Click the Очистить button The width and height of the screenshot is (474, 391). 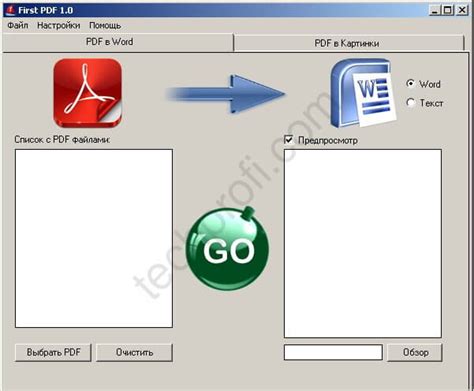pos(134,352)
